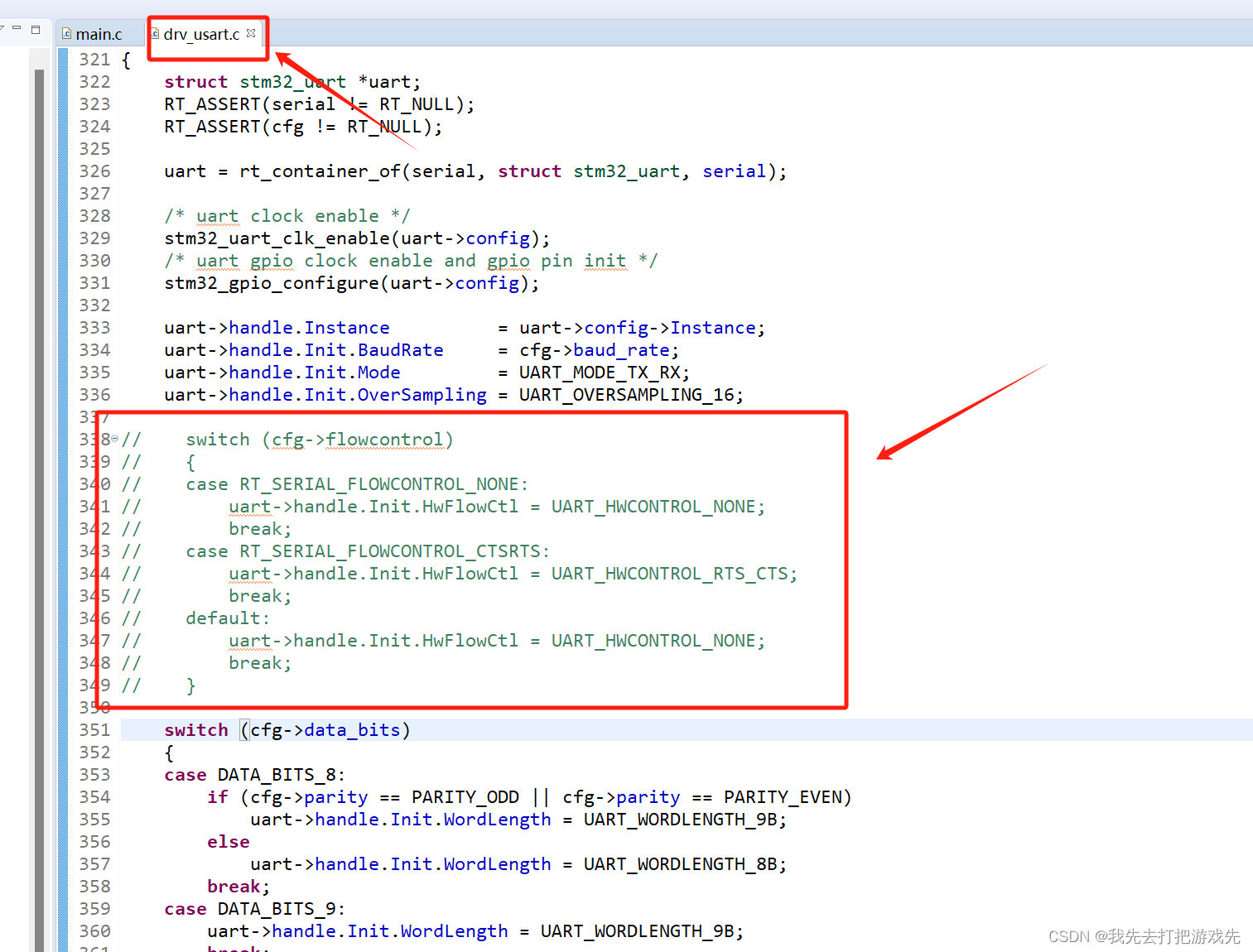Click the "default:" comment on line 346
Image resolution: width=1253 pixels, height=952 pixels.
click(x=228, y=618)
